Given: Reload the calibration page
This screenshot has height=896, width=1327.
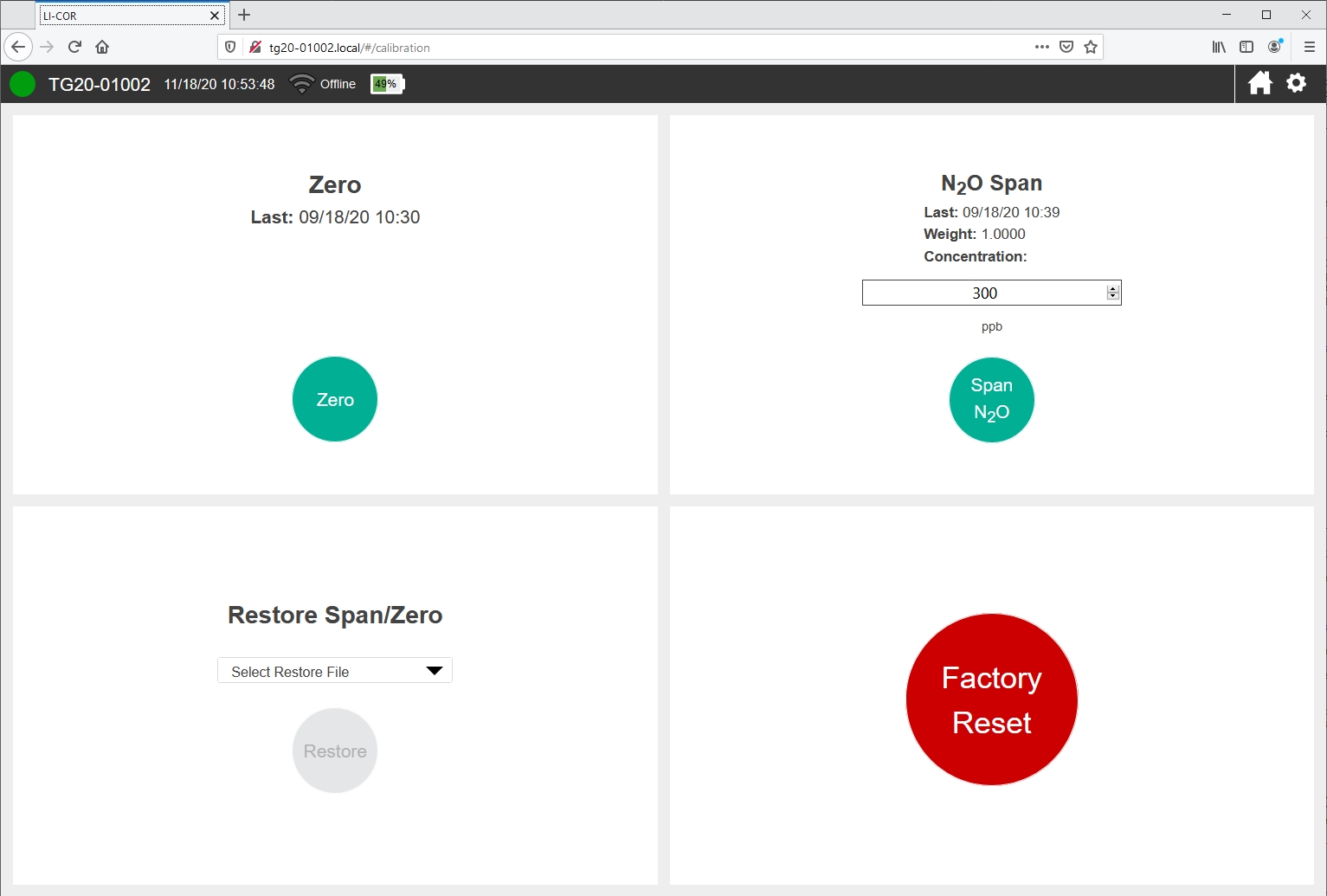Looking at the screenshot, I should coord(74,47).
